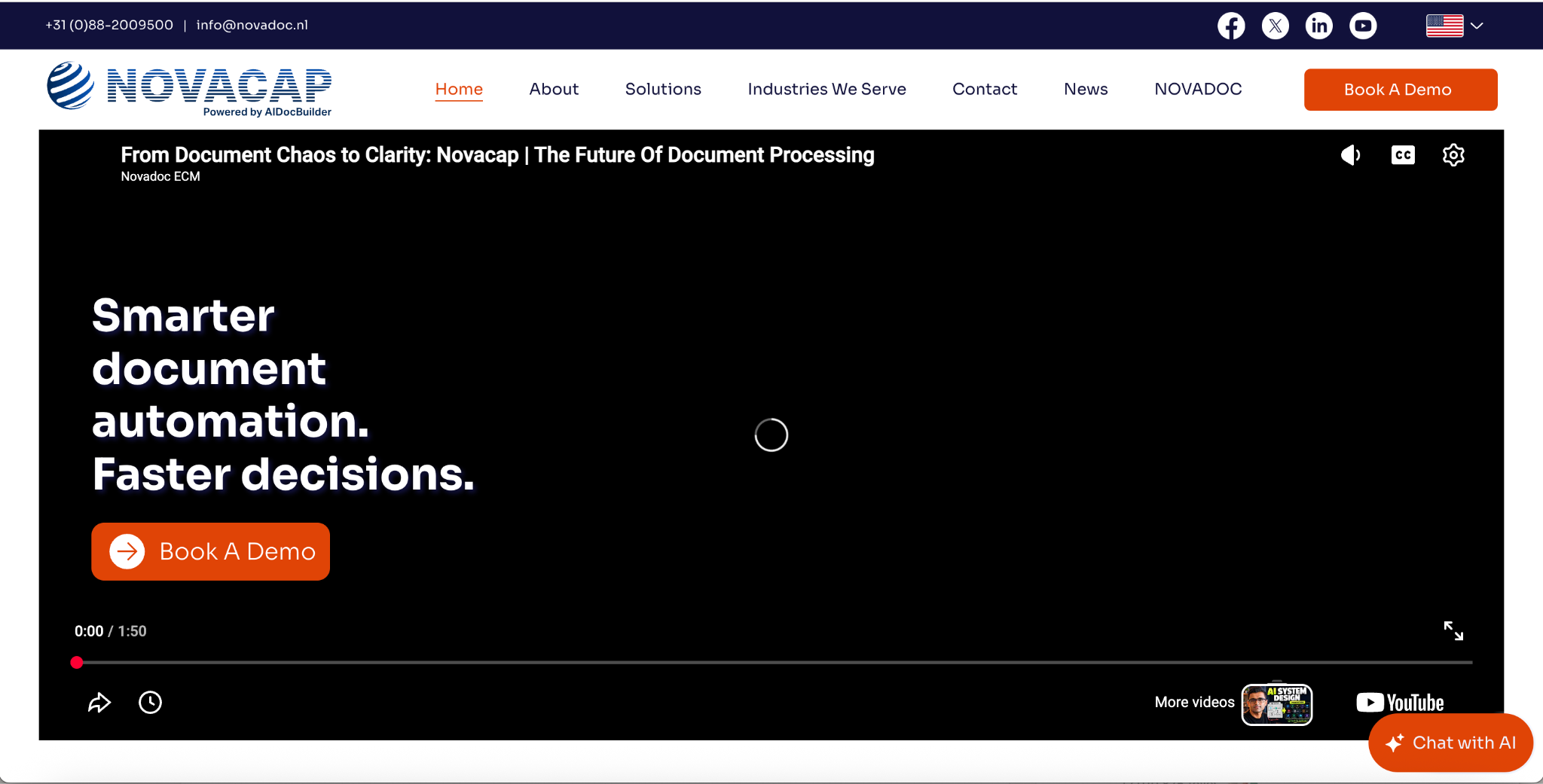
Task: Open the Solutions menu item
Action: (663, 89)
